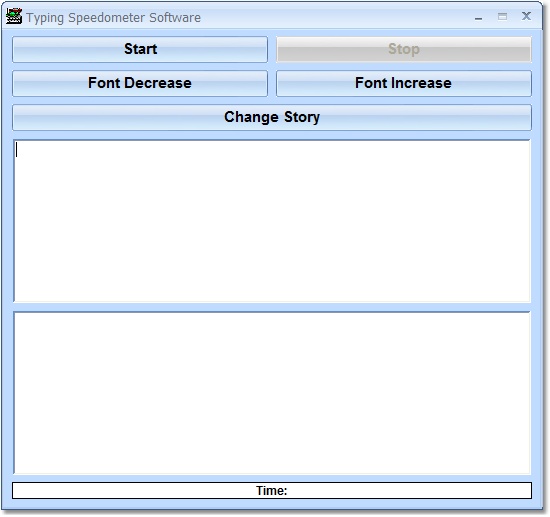The width and height of the screenshot is (550, 517).
Task: Click the greyed-out Stop button
Action: tap(404, 49)
